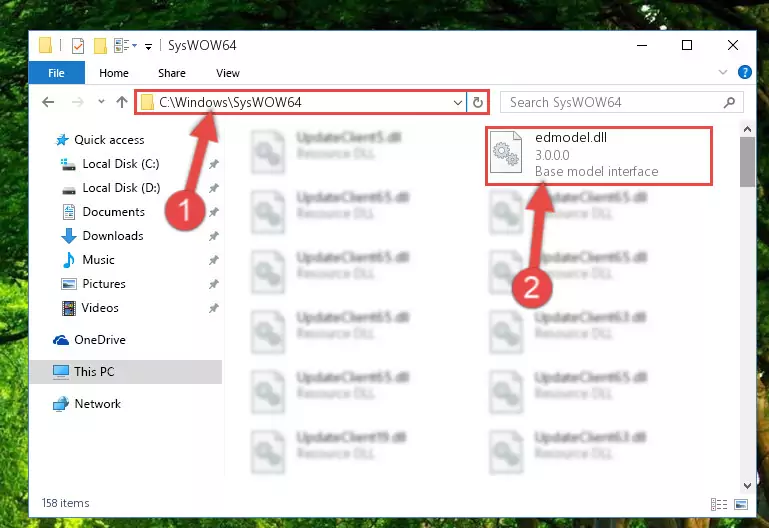Click the New folder quick access icon
This screenshot has height=528, width=769.
tap(100, 46)
